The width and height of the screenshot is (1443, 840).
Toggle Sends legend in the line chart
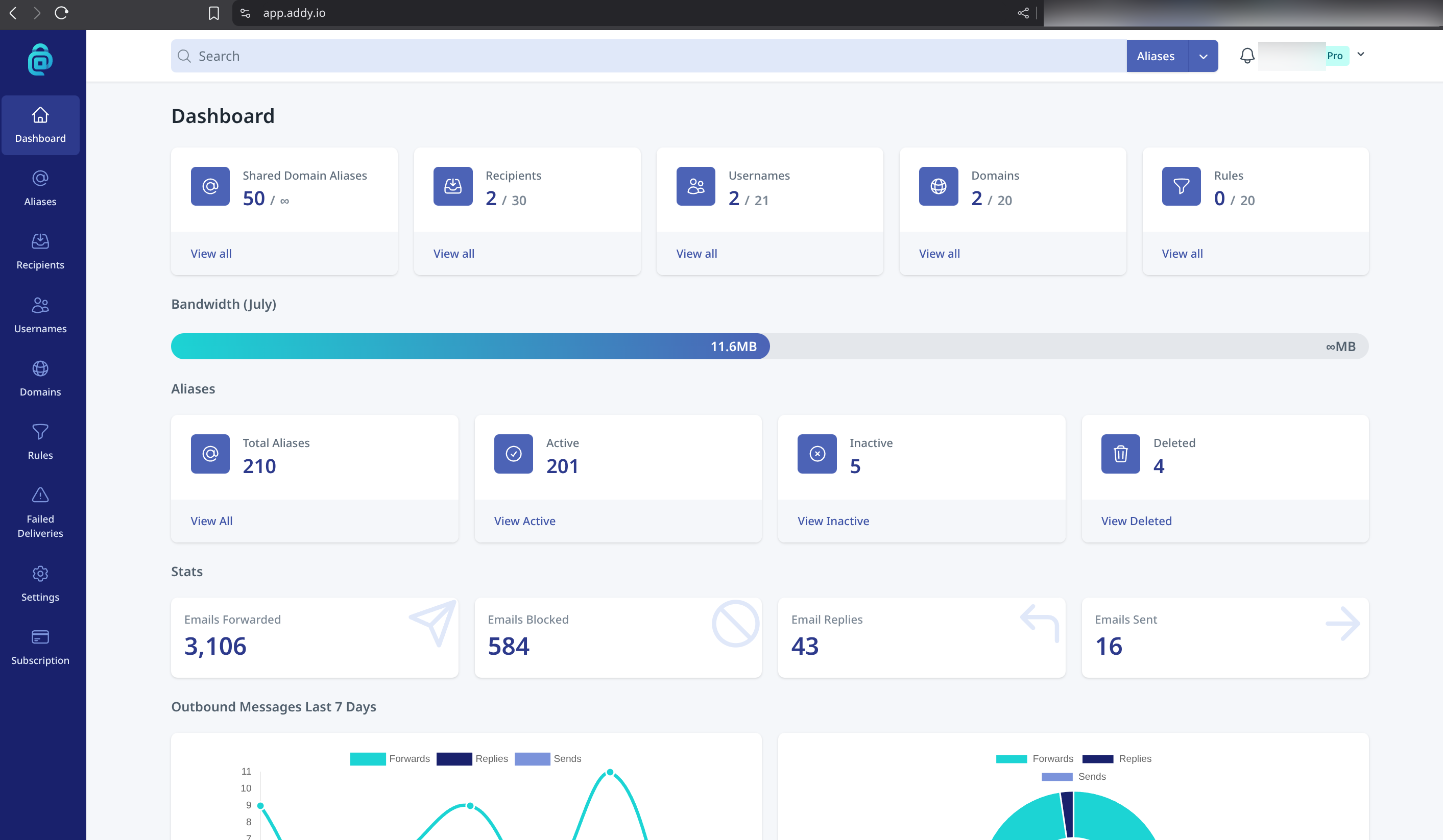pos(548,758)
